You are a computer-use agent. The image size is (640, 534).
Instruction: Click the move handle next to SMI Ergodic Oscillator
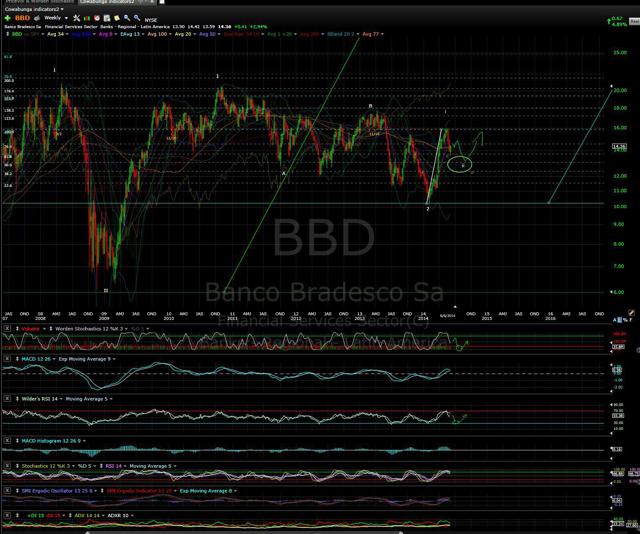point(17,491)
